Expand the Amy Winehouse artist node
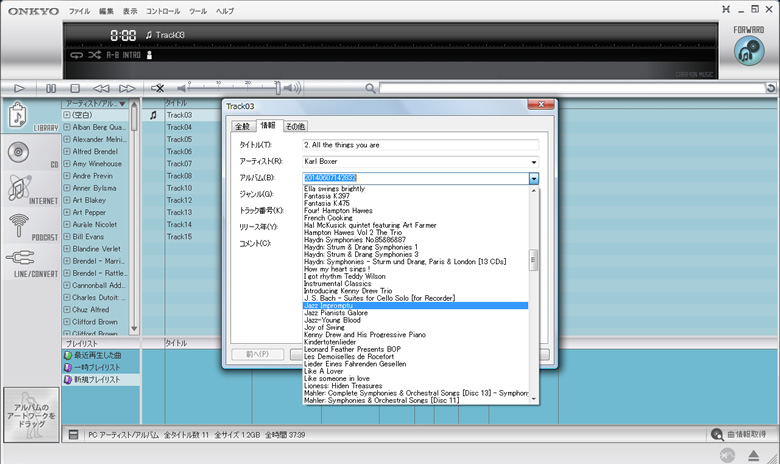Viewport: 780px width, 464px height. (67, 164)
